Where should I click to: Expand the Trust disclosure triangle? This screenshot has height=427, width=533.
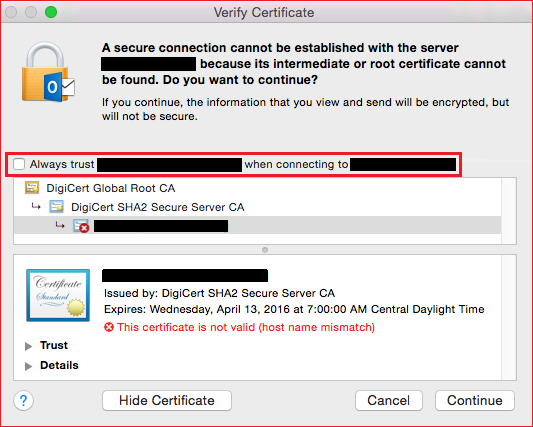click(29, 346)
